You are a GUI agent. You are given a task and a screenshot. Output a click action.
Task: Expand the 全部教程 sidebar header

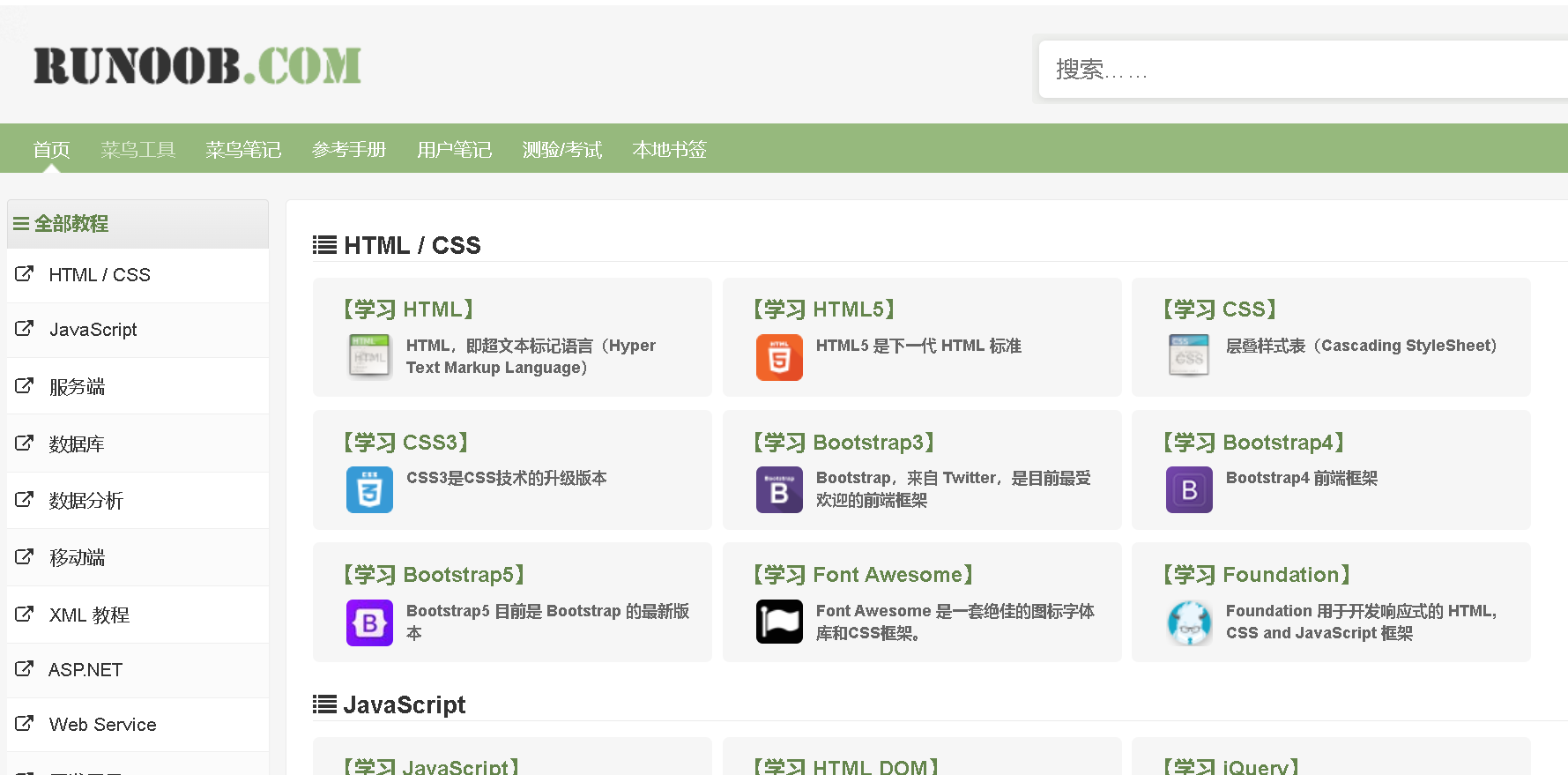click(137, 224)
